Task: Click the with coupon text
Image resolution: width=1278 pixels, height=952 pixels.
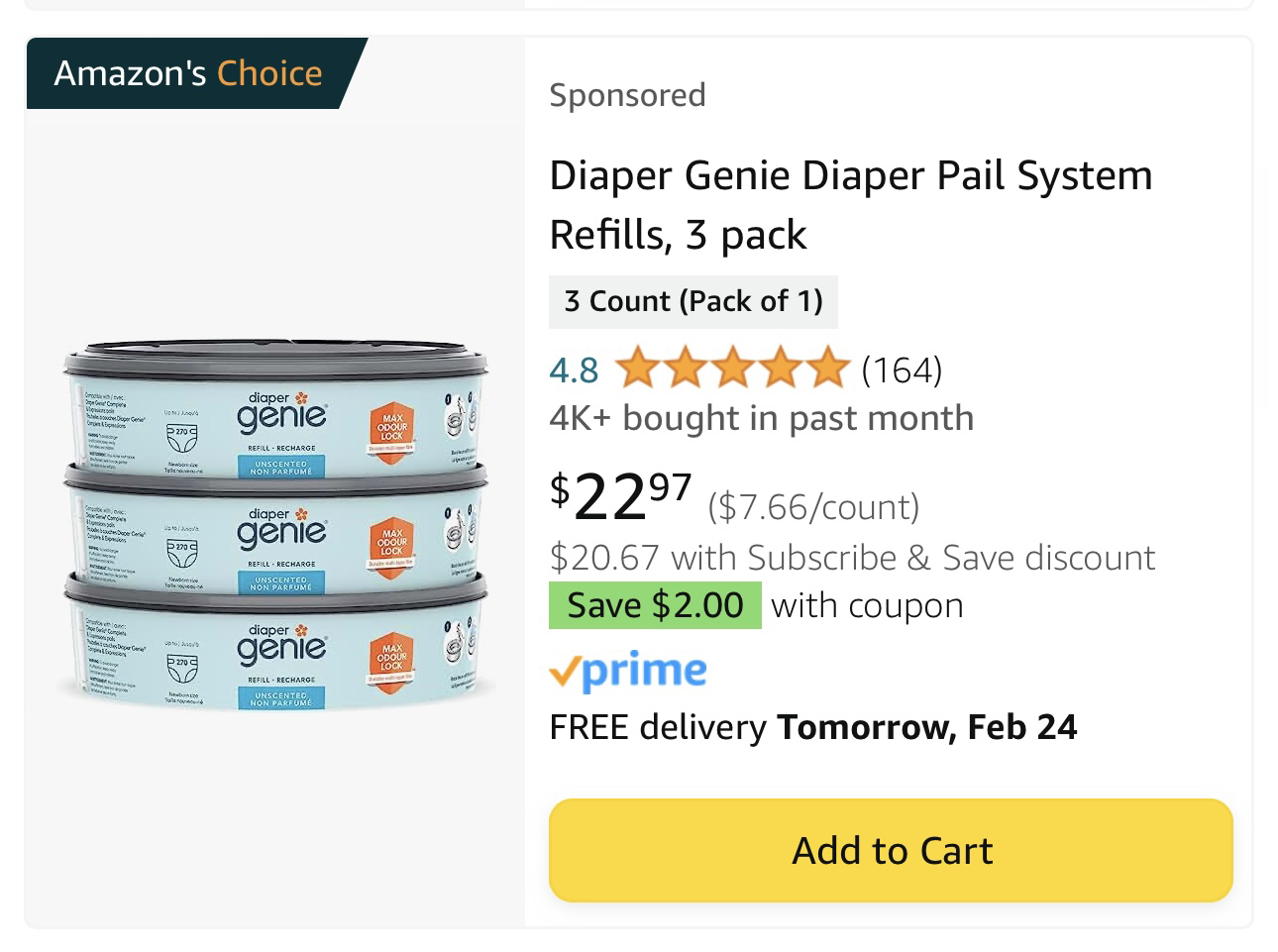Action: (866, 604)
